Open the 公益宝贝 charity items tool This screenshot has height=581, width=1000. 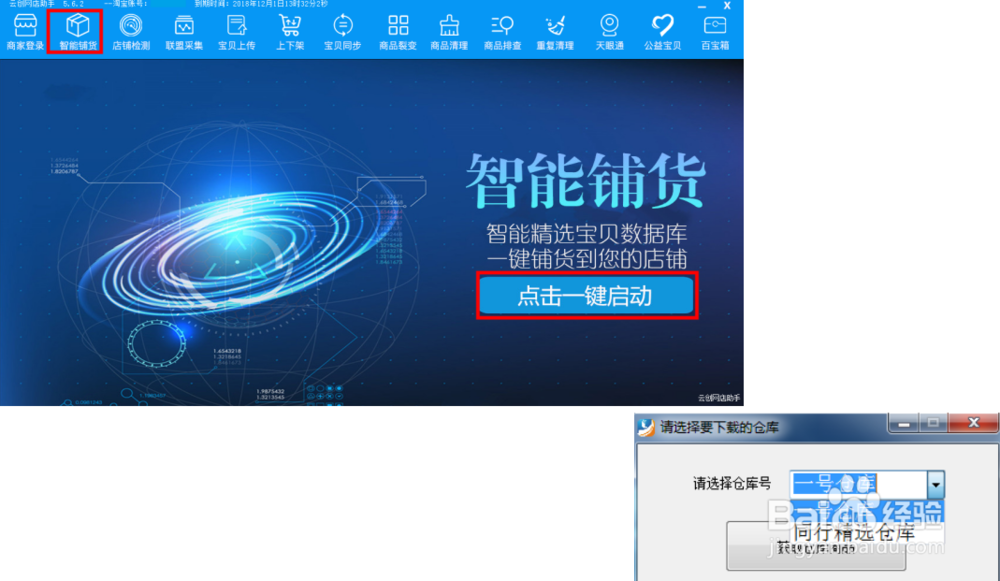(x=662, y=32)
